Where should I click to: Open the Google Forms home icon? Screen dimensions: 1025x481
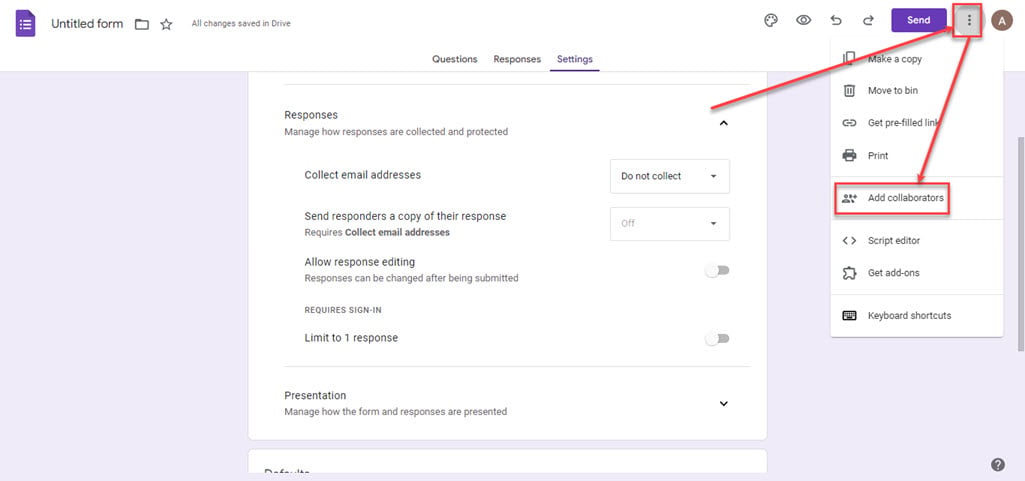click(x=26, y=23)
